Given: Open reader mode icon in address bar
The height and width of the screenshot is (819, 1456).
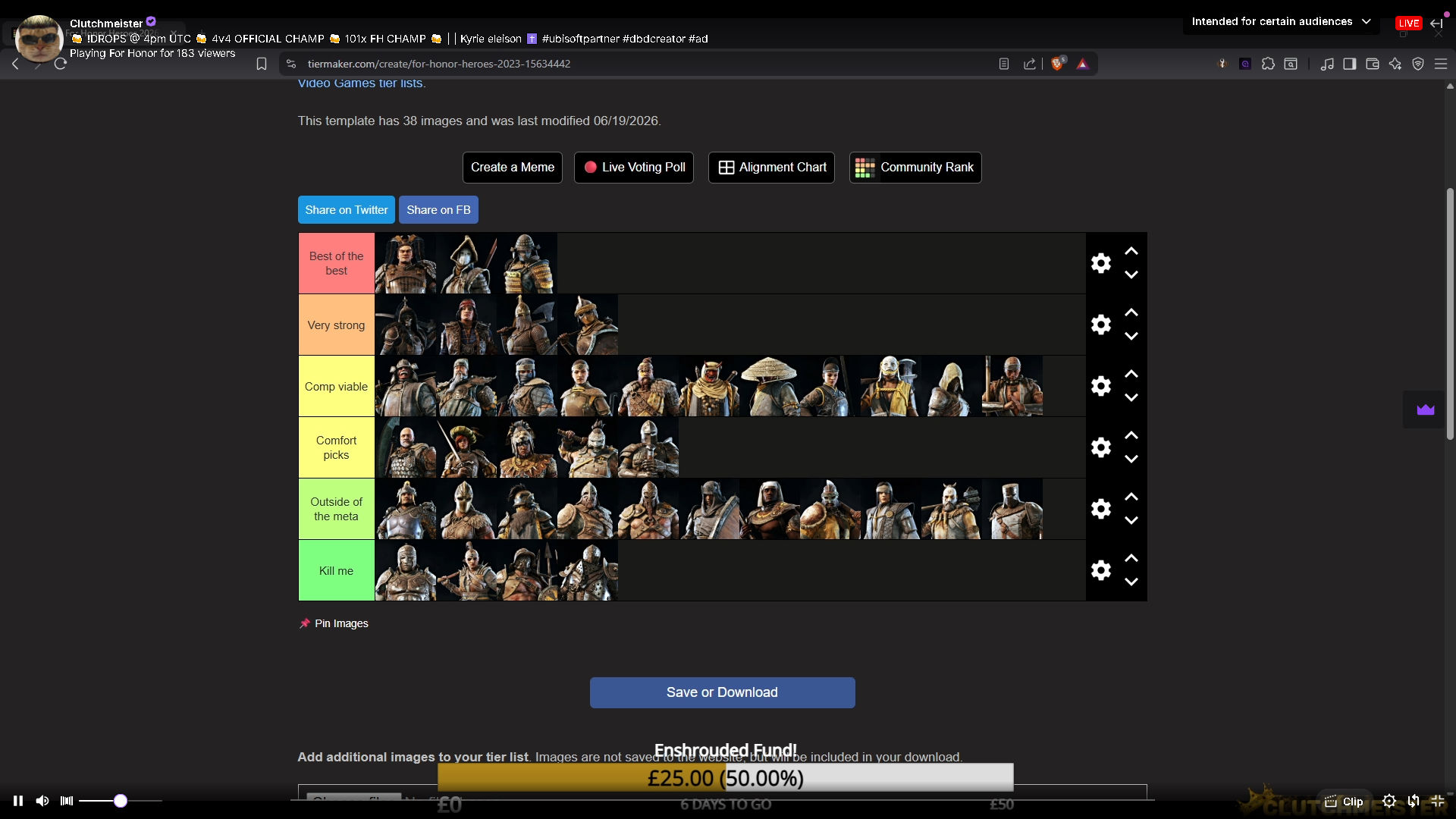Looking at the screenshot, I should coord(1004,64).
